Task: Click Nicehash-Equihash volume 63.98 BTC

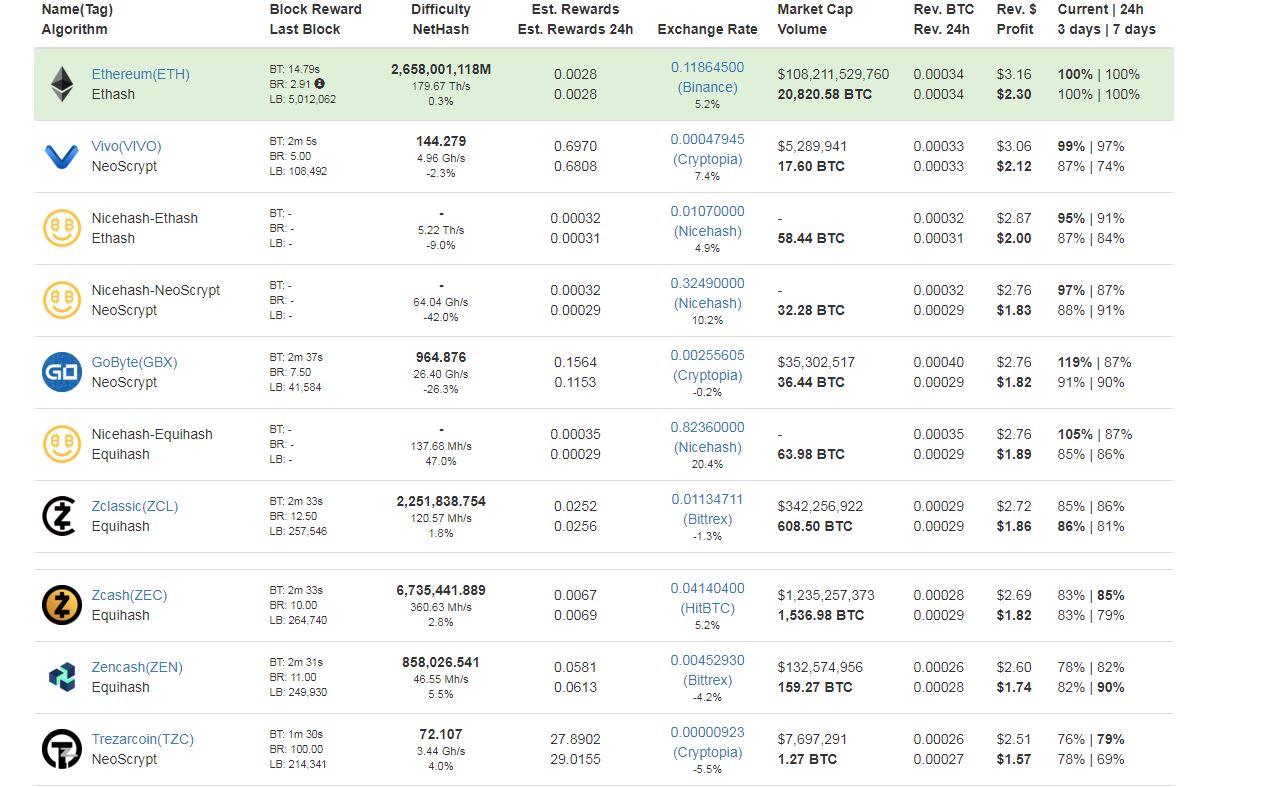Action: [811, 454]
